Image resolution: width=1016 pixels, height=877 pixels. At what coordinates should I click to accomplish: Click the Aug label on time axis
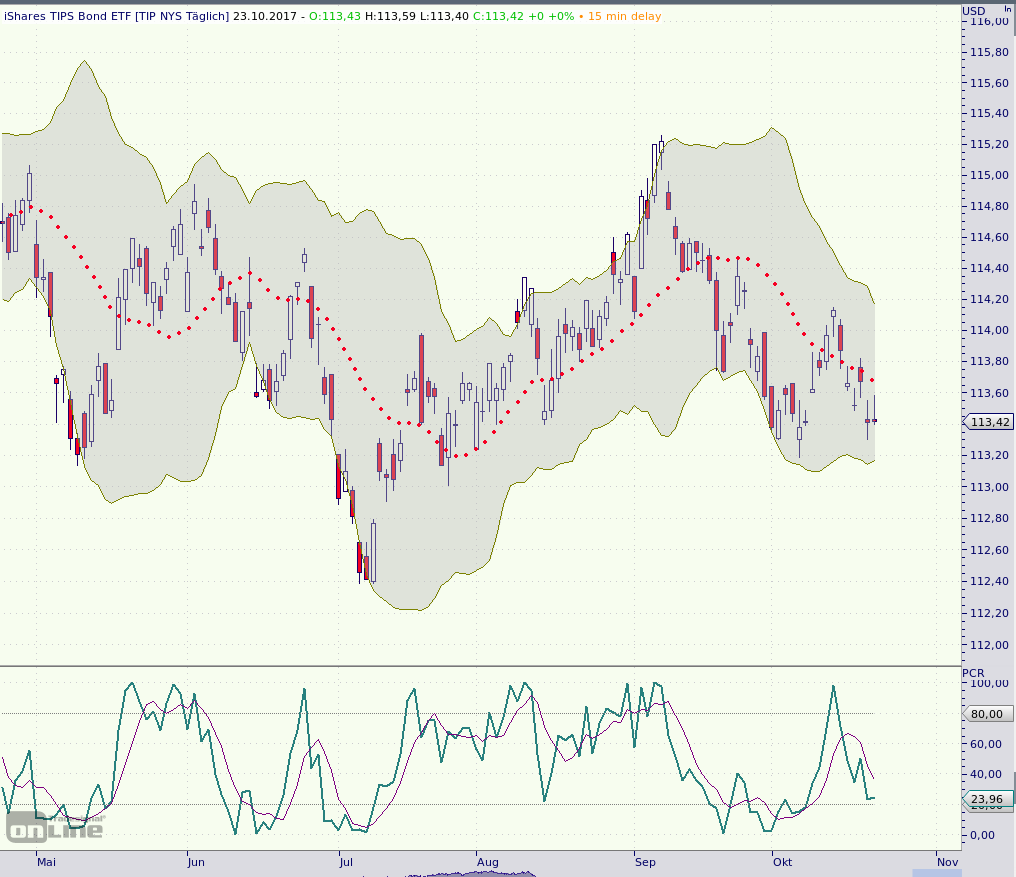click(x=488, y=862)
